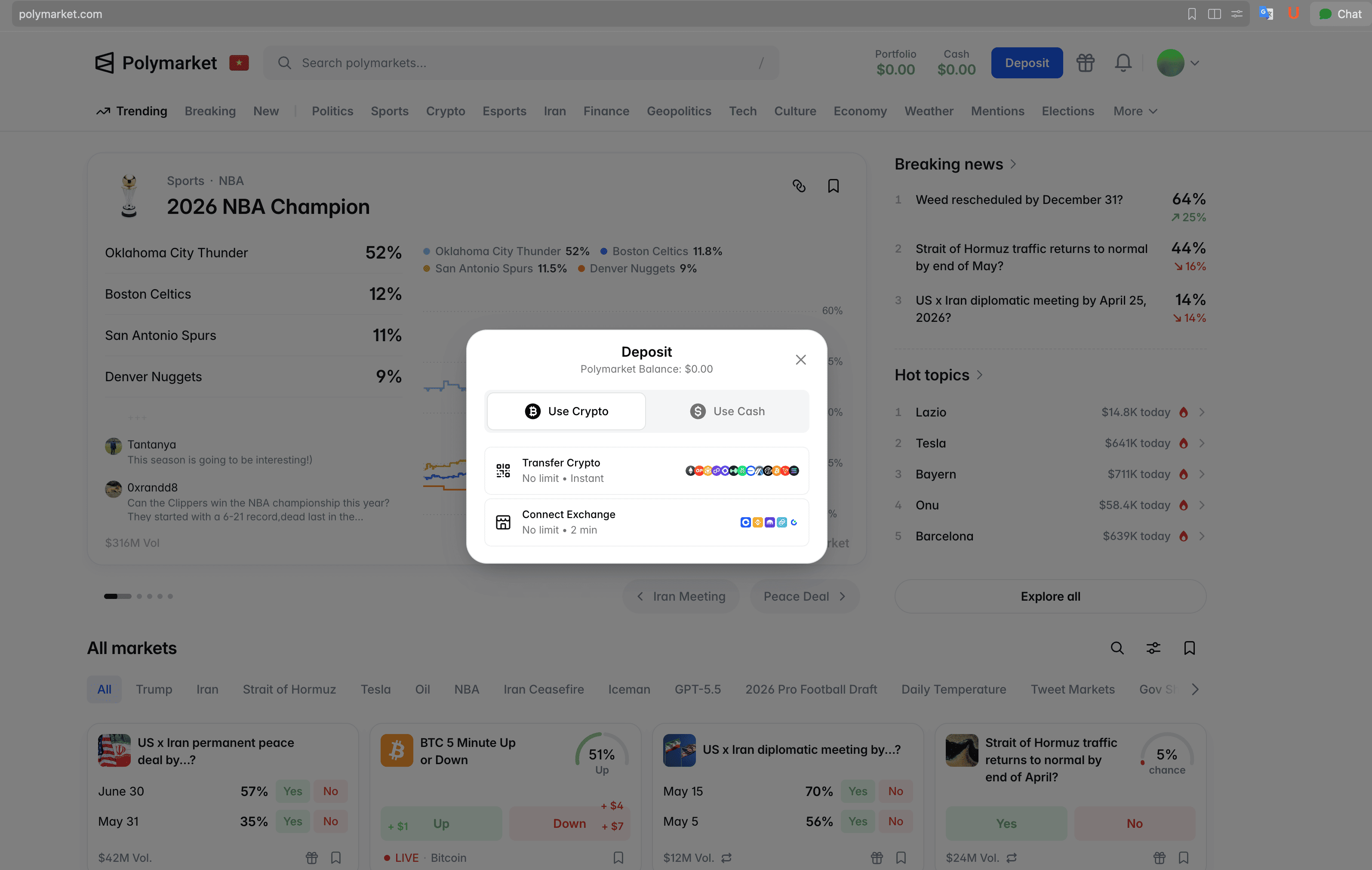The height and width of the screenshot is (870, 1372).
Task: Open the account avatar dropdown
Action: pos(1178,63)
